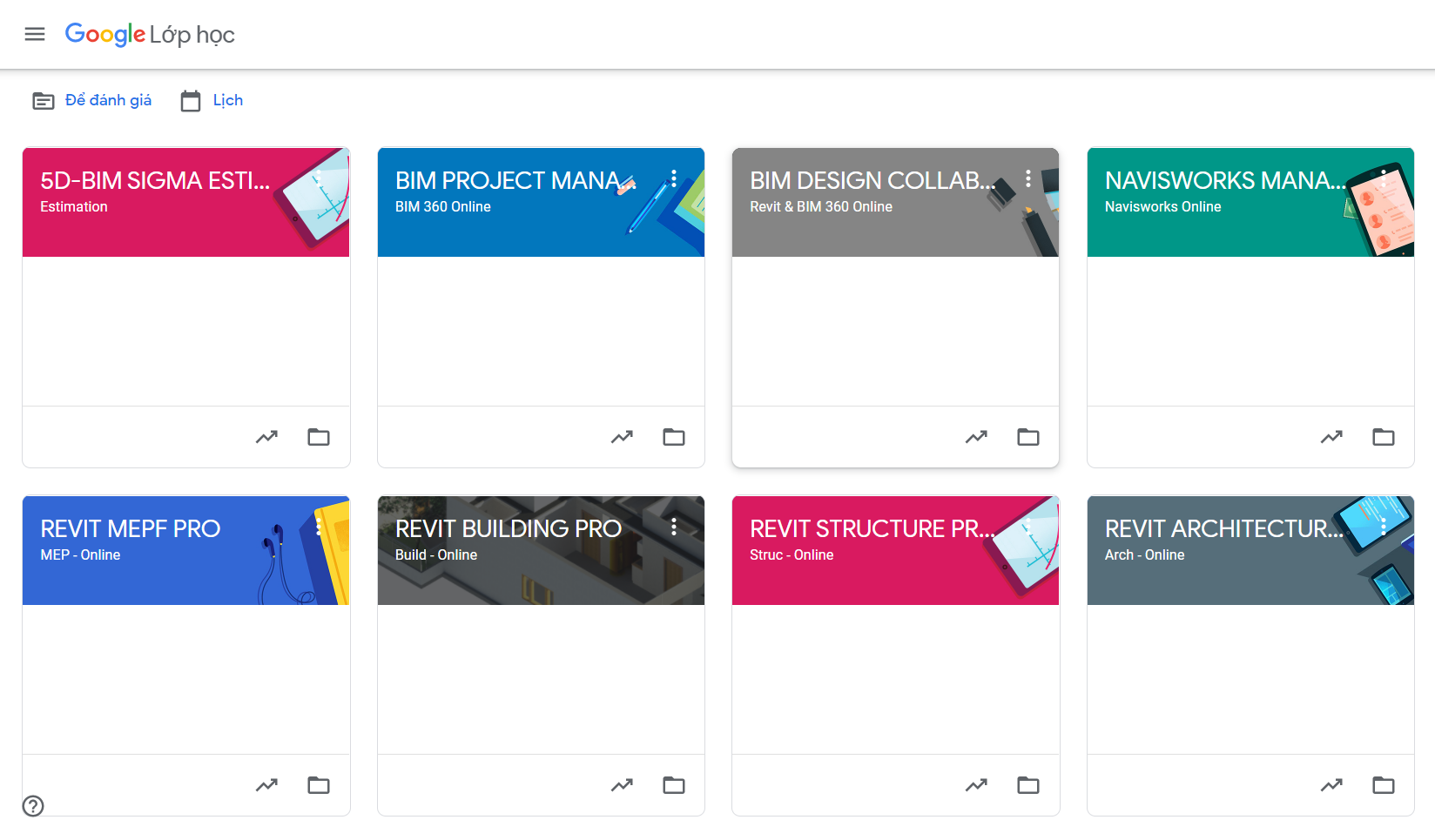The height and width of the screenshot is (840, 1435).
Task: Open the 'Lịch' calendar page
Action: pos(212,101)
